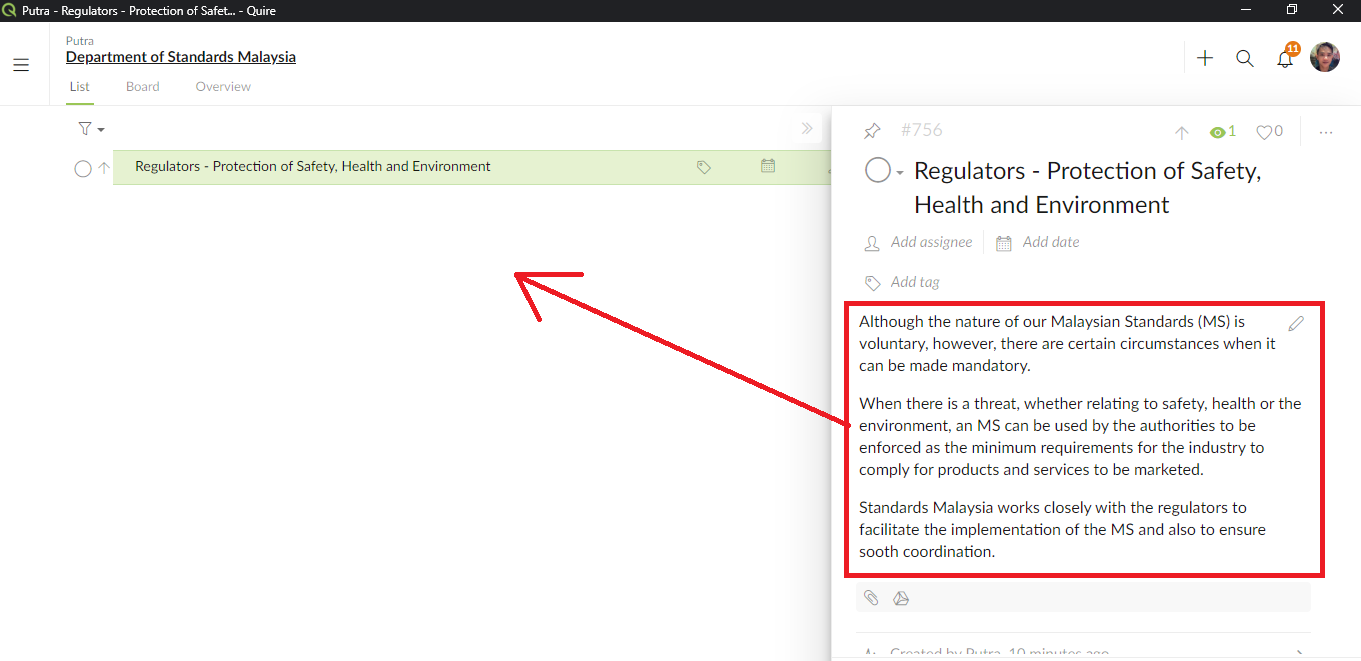This screenshot has height=661, width=1361.
Task: Expand the filter dropdown arrow
Action: pos(101,130)
